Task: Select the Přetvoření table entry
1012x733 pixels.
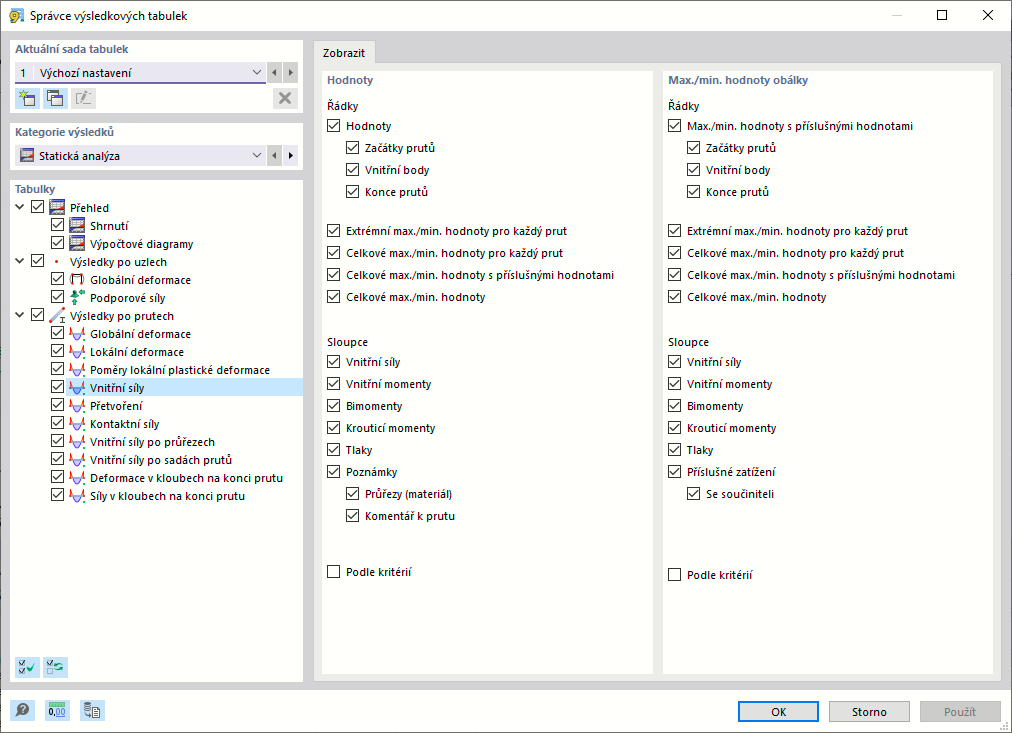Action: click(116, 406)
